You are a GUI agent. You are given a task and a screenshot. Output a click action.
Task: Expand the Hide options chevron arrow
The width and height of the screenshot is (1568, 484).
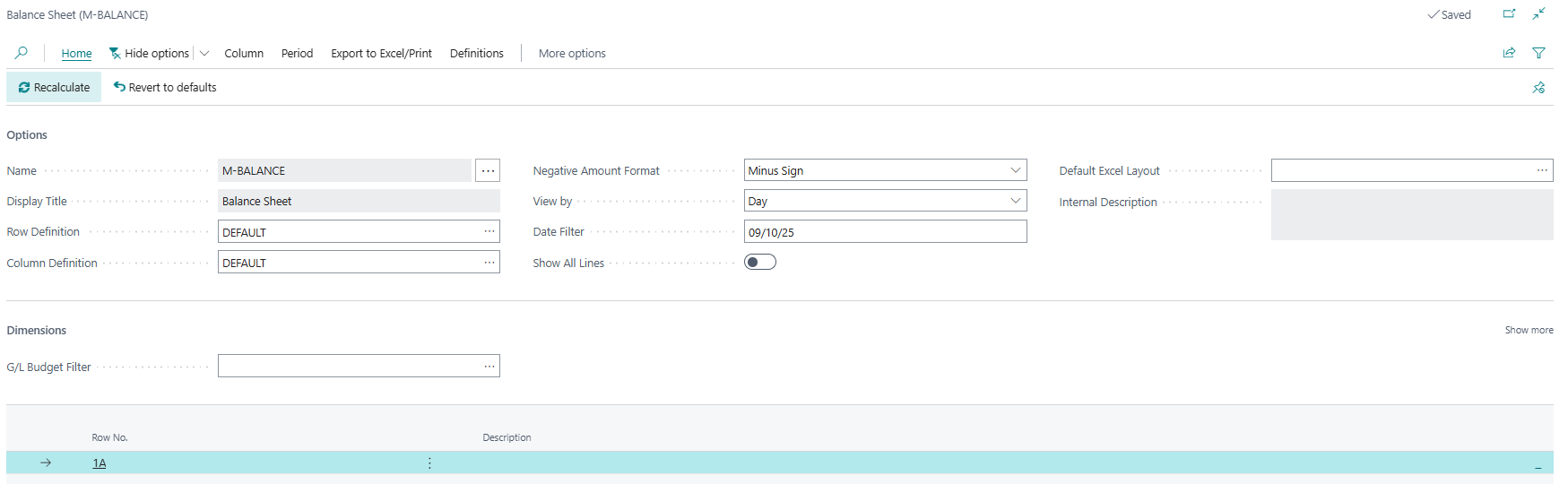pos(204,54)
